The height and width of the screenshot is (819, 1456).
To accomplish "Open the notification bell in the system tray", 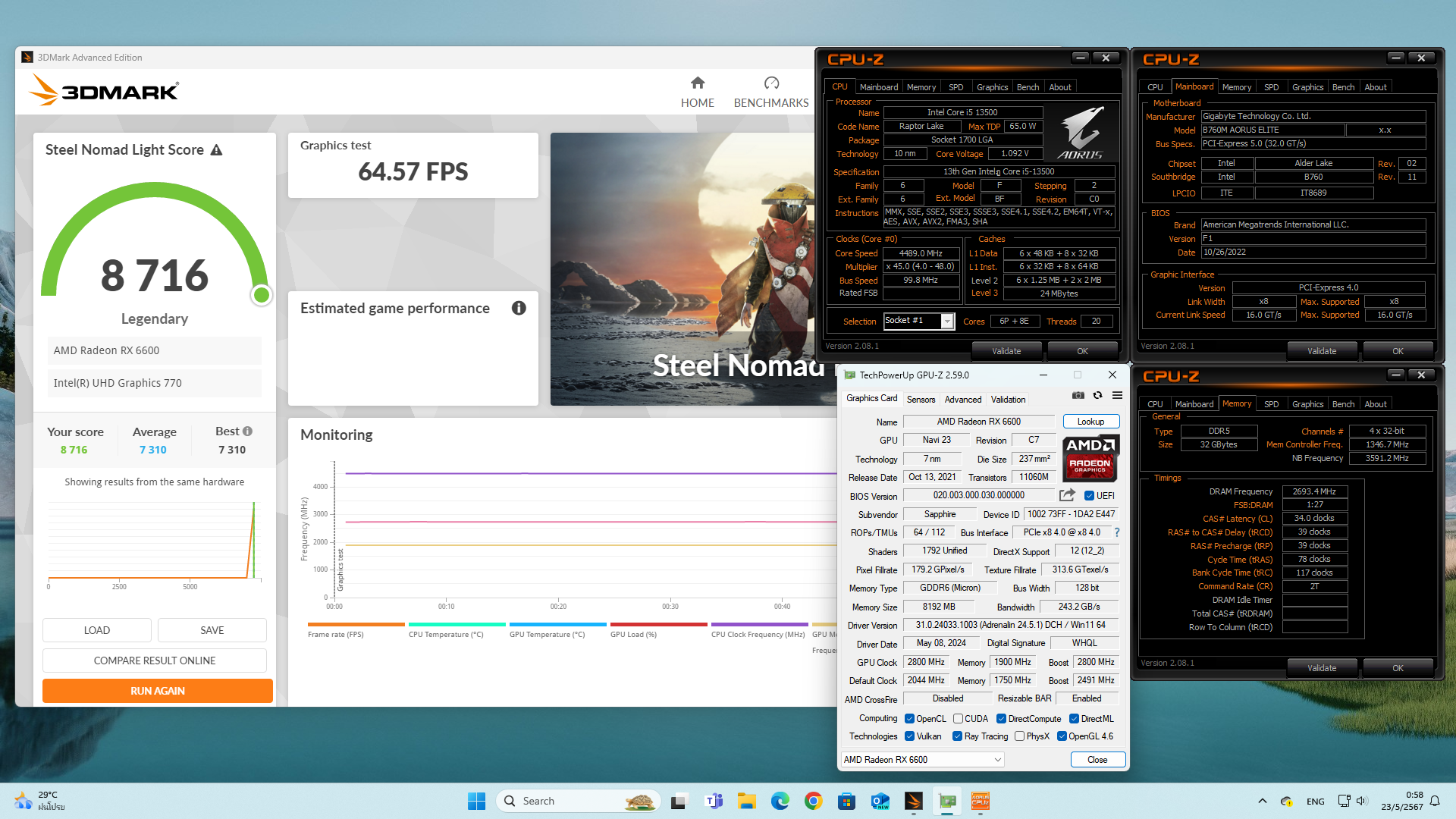I will (1435, 801).
